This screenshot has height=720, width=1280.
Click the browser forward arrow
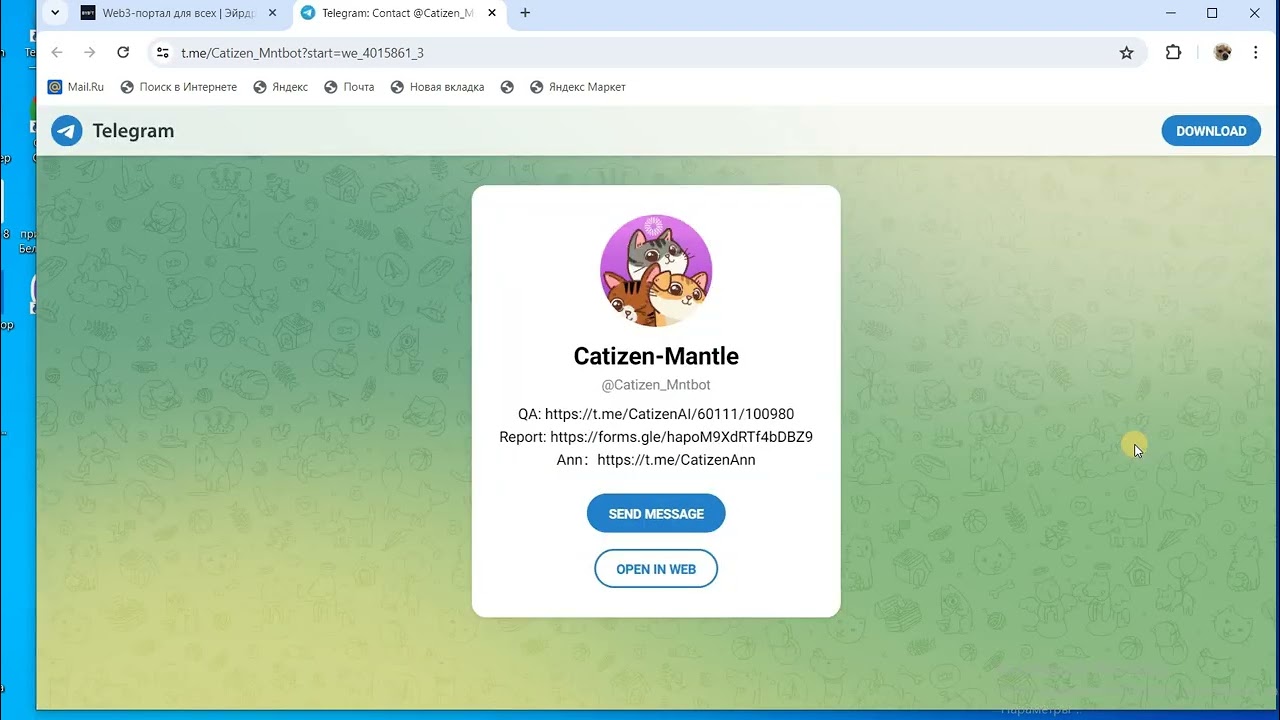(90, 53)
